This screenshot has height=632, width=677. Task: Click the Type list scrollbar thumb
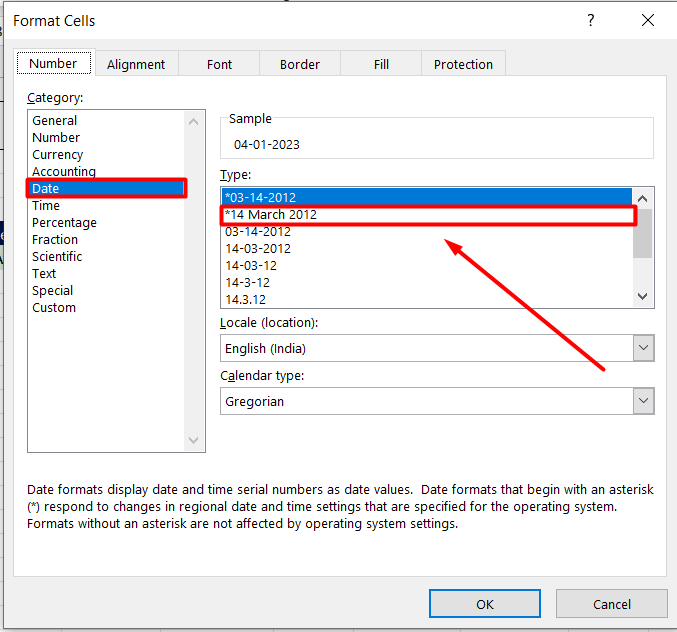click(x=642, y=234)
